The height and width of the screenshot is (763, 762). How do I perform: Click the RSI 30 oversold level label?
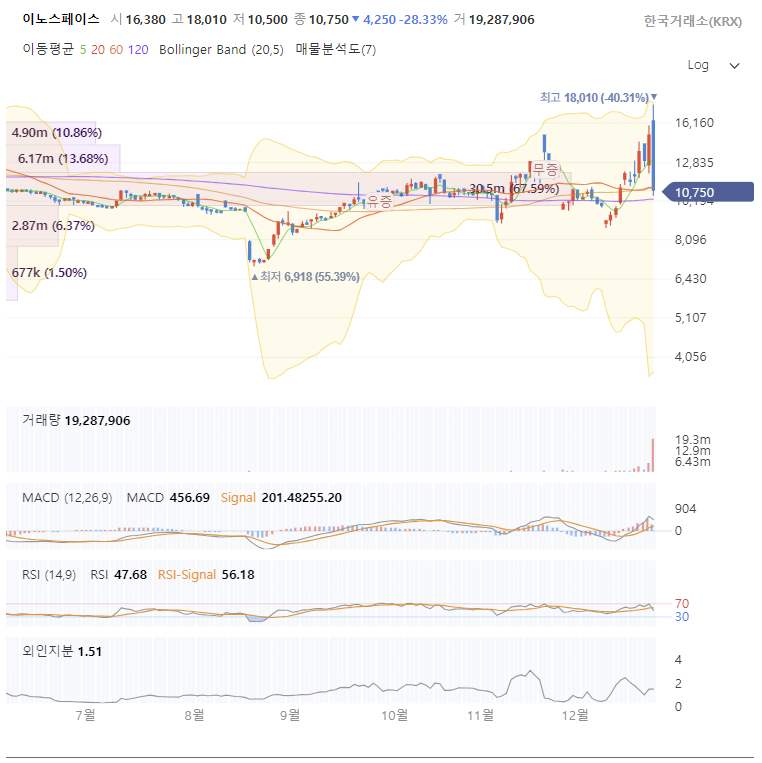click(x=682, y=617)
